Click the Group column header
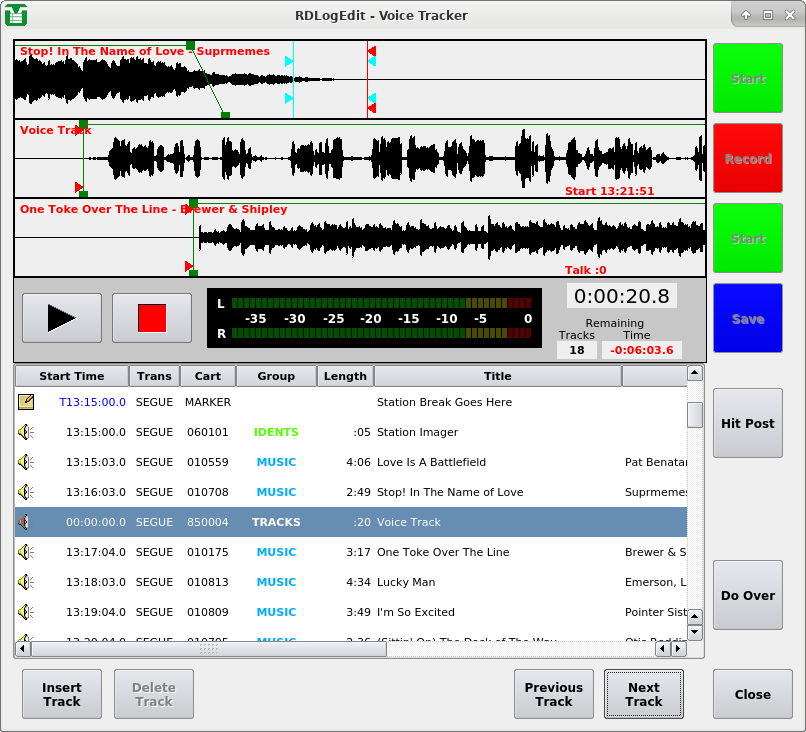The image size is (806, 732). click(276, 376)
